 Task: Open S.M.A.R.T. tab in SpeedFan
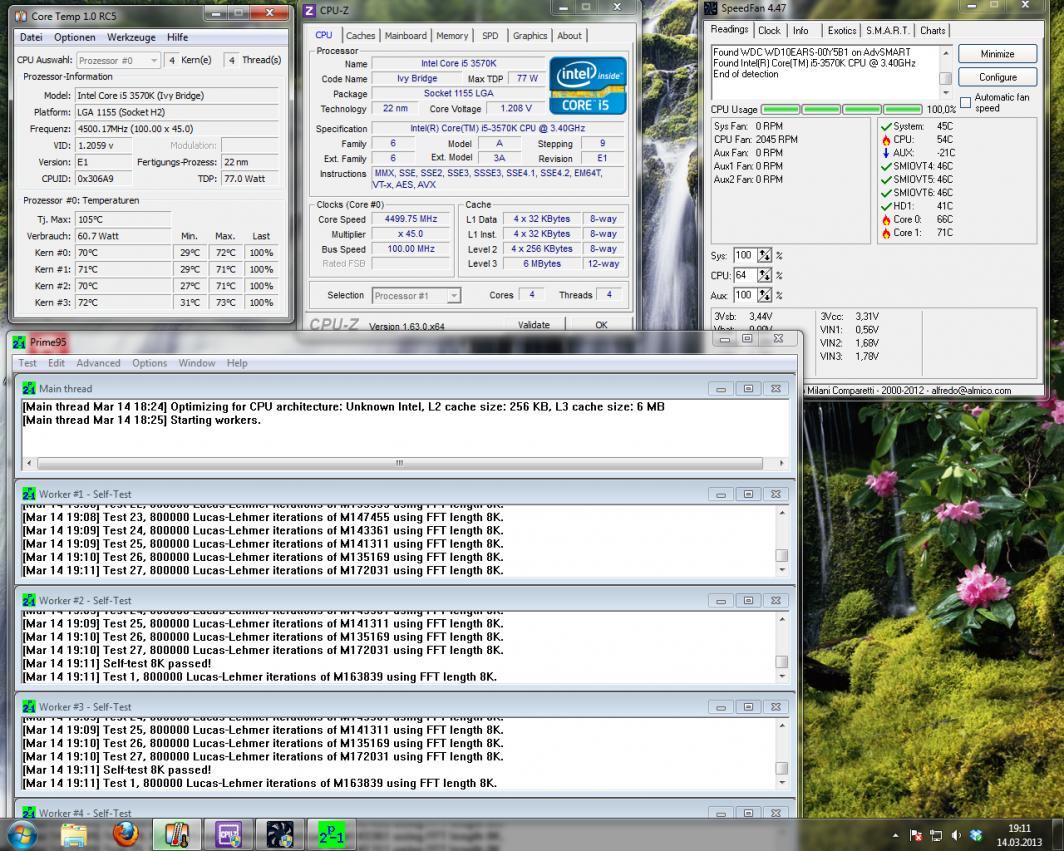pyautogui.click(x=888, y=31)
